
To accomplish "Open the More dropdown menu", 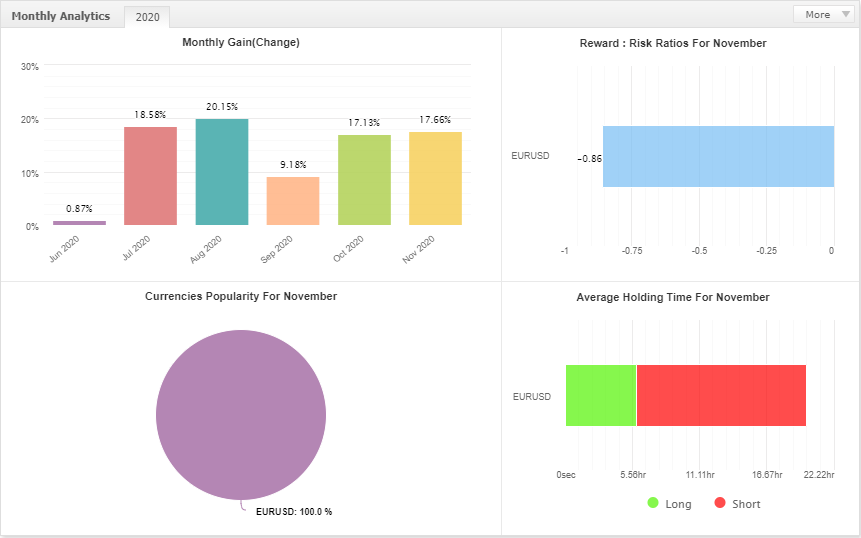I will pyautogui.click(x=824, y=14).
